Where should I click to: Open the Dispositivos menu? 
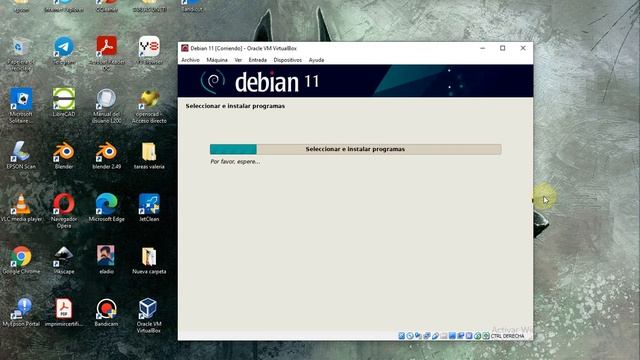click(287, 60)
